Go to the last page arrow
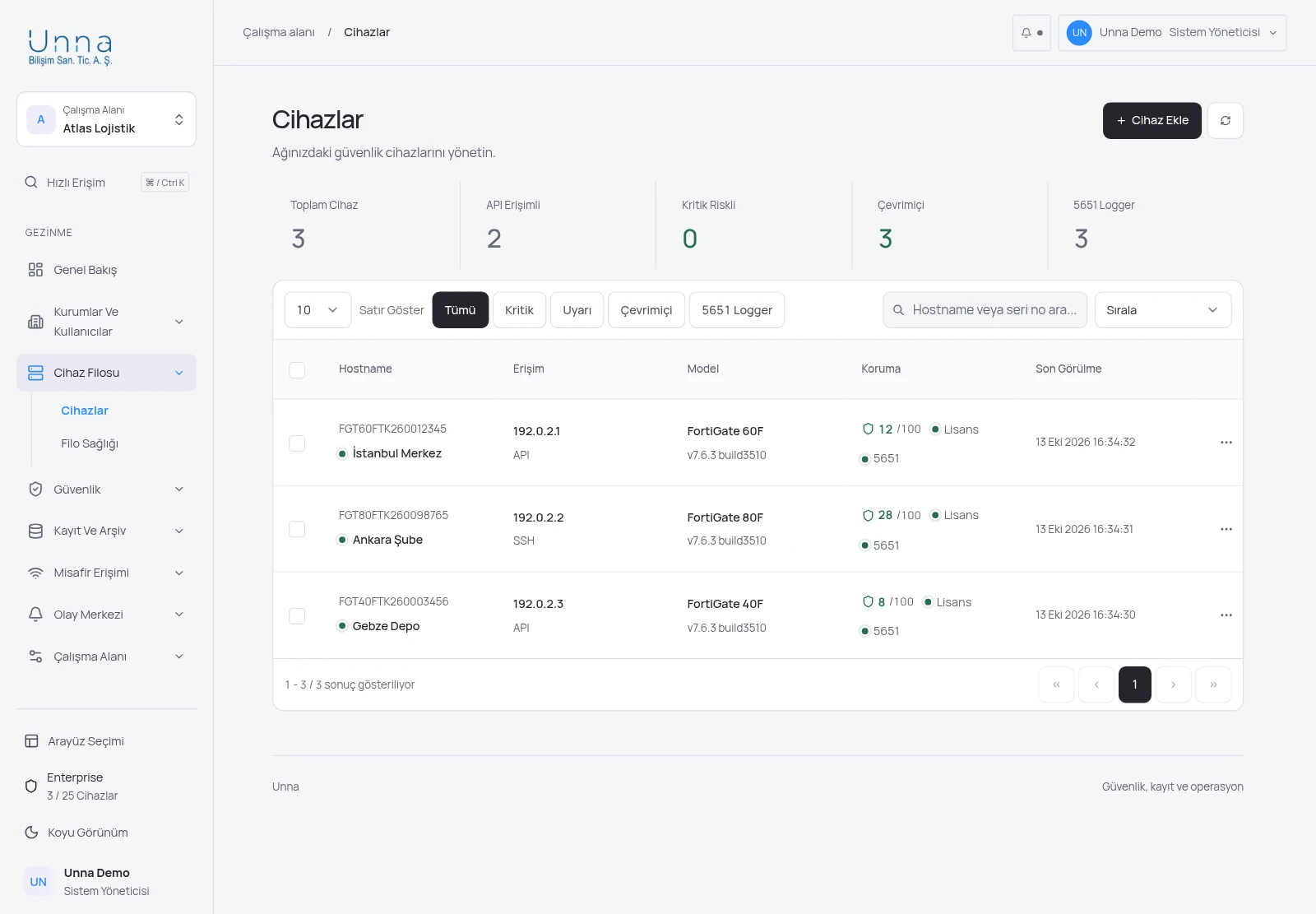The height and width of the screenshot is (914, 1316). tap(1213, 684)
